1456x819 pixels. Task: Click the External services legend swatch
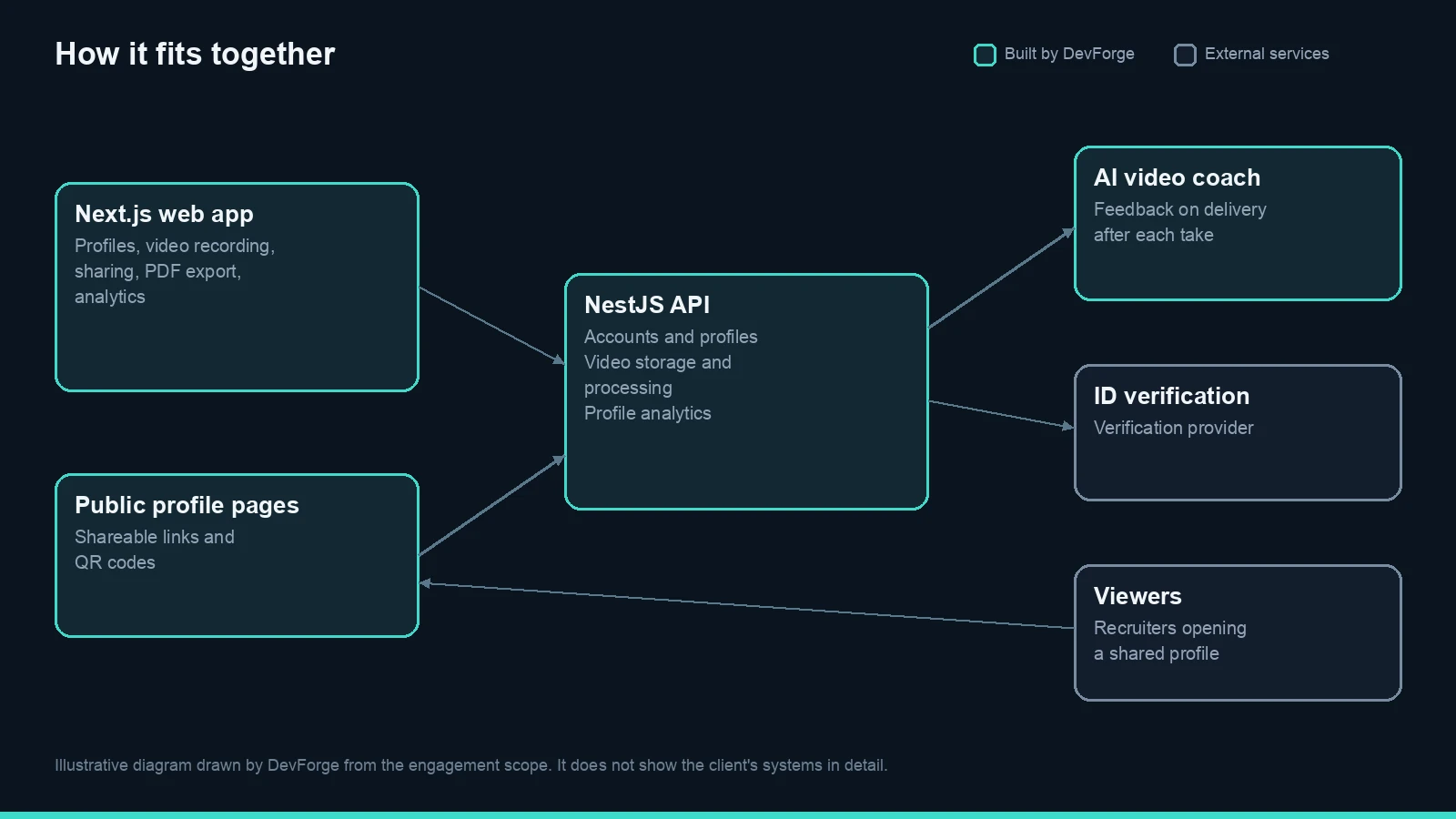[1185, 55]
